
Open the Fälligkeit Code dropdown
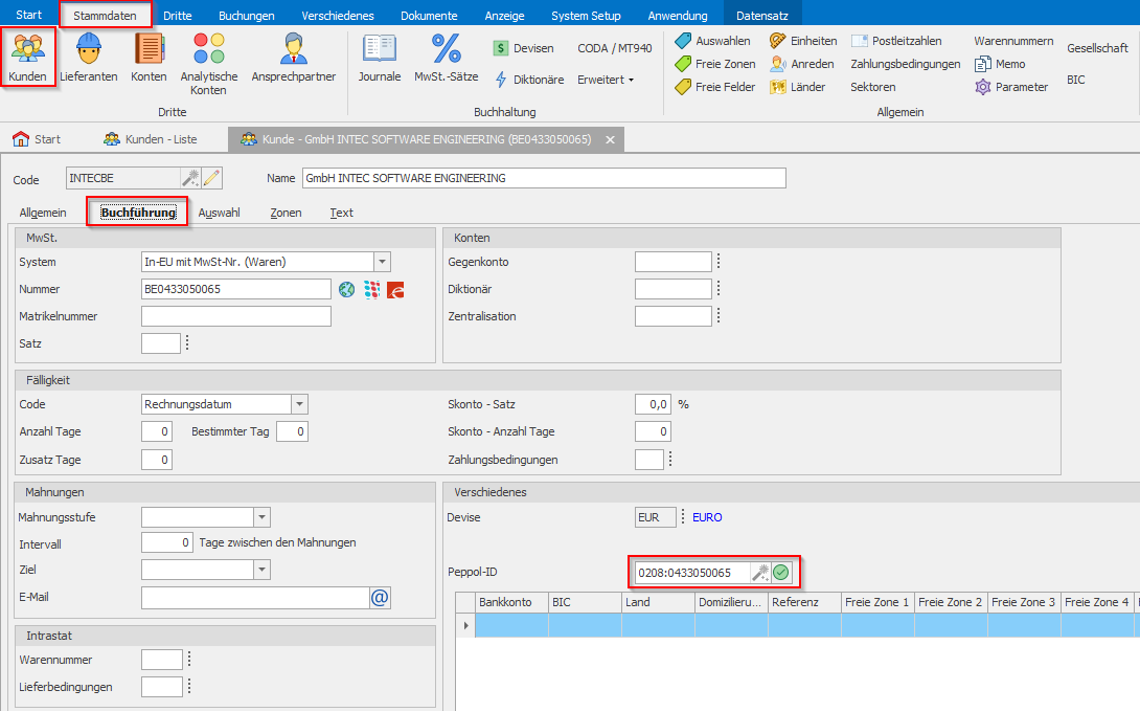(299, 405)
